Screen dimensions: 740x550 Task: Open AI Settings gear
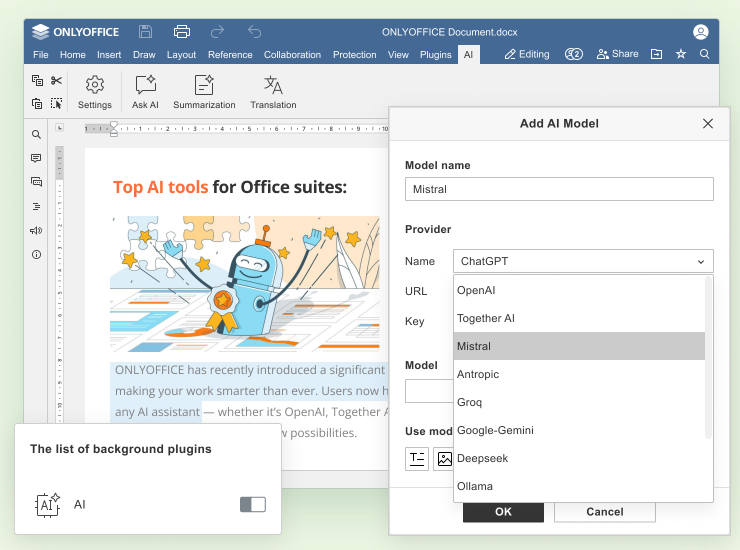pos(95,93)
